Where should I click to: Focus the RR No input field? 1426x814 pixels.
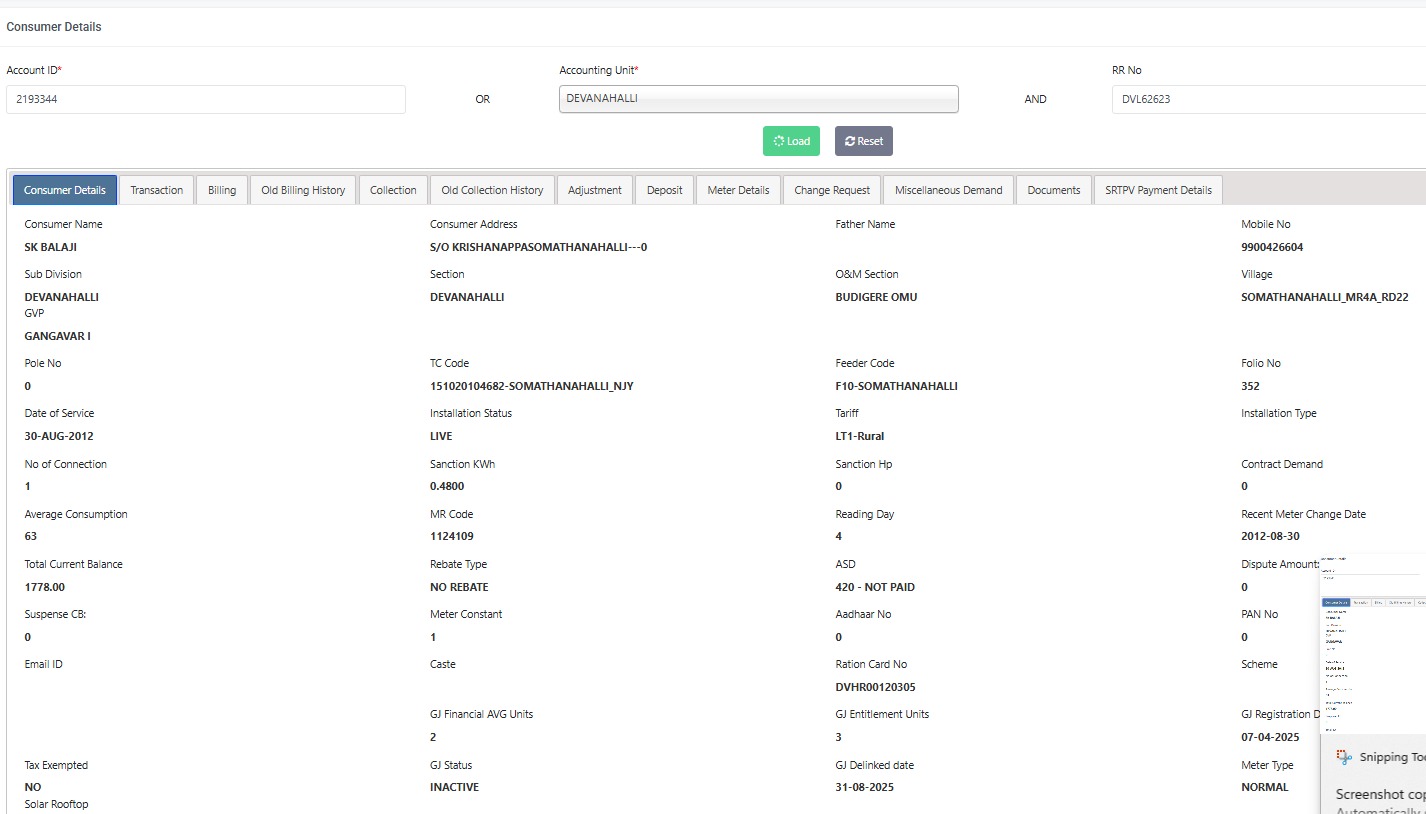point(1268,99)
